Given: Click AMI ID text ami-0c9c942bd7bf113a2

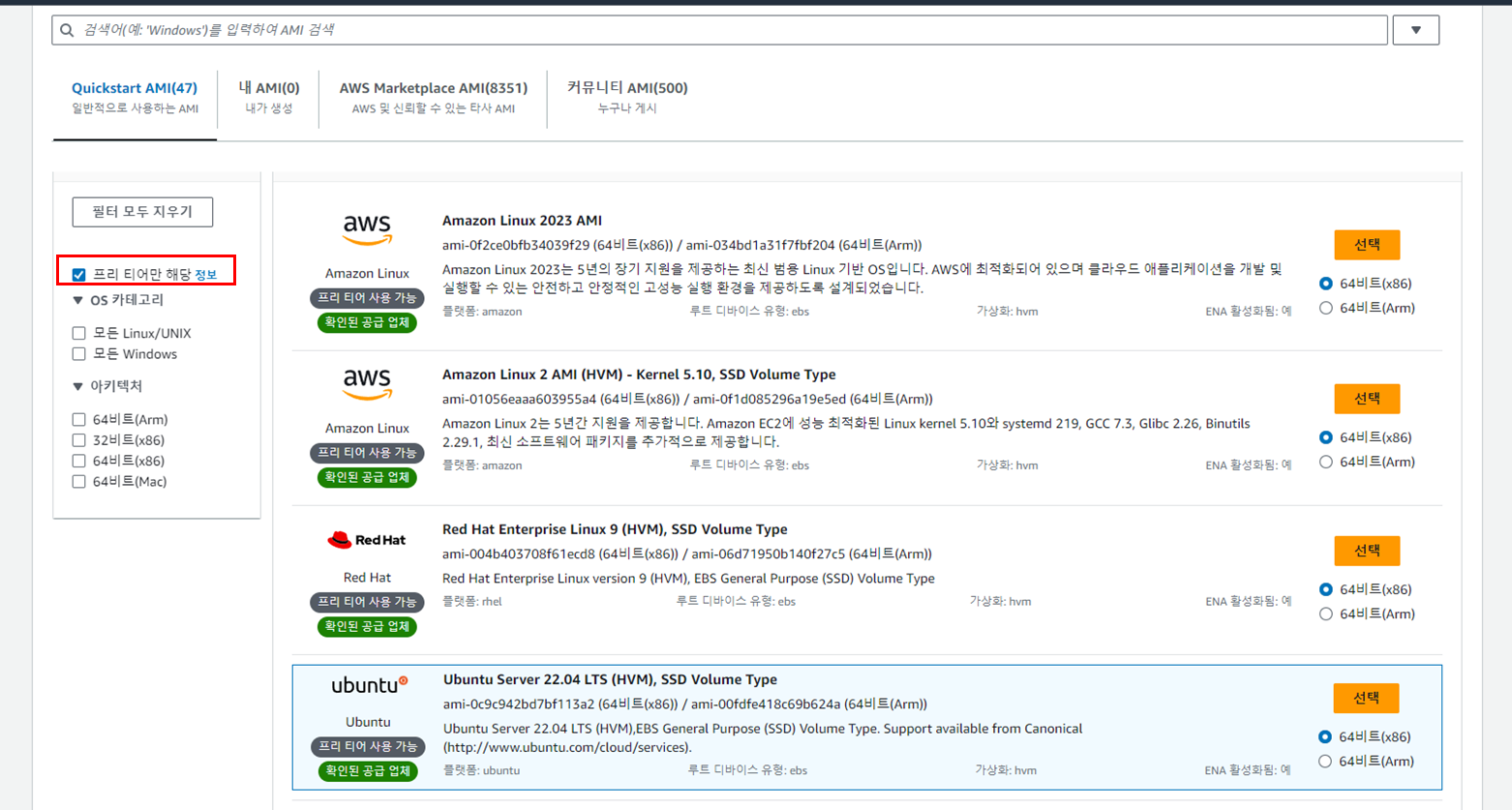Looking at the screenshot, I should pos(519,704).
